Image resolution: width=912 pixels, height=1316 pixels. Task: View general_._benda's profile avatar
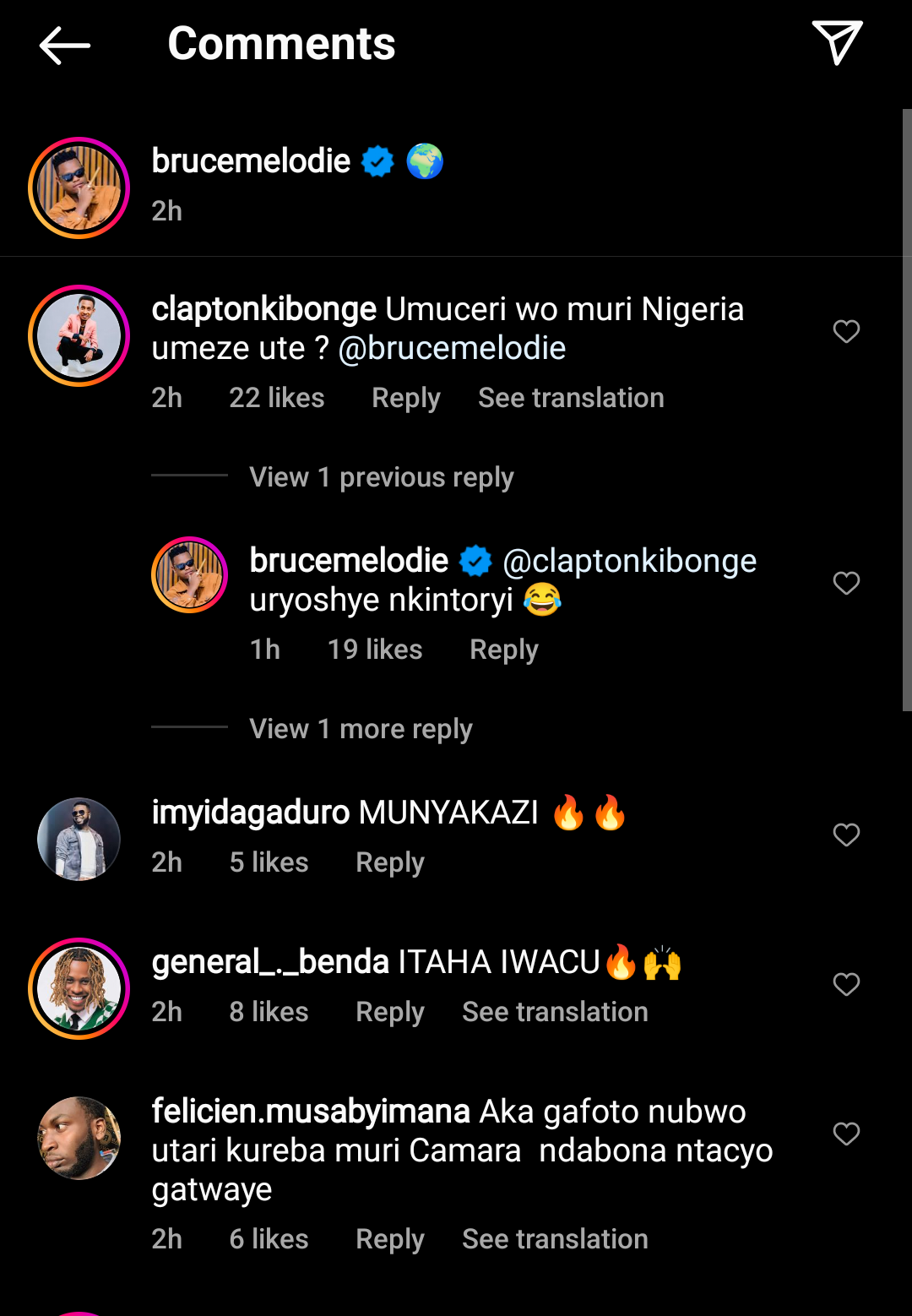79,988
